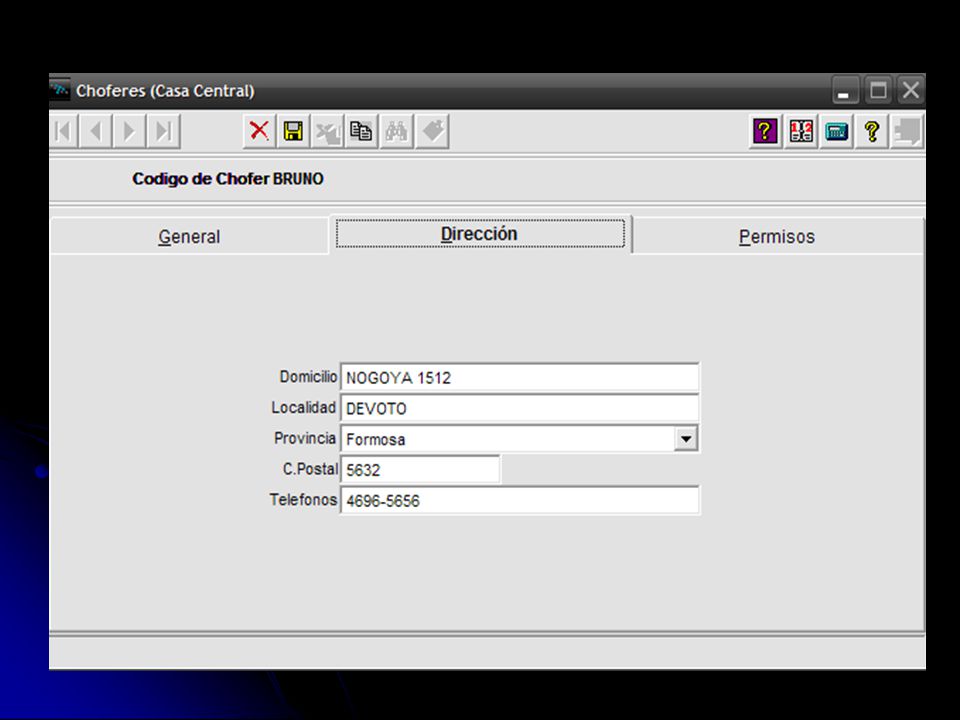This screenshot has height=720, width=960.
Task: Go to the last record arrow
Action: [163, 132]
